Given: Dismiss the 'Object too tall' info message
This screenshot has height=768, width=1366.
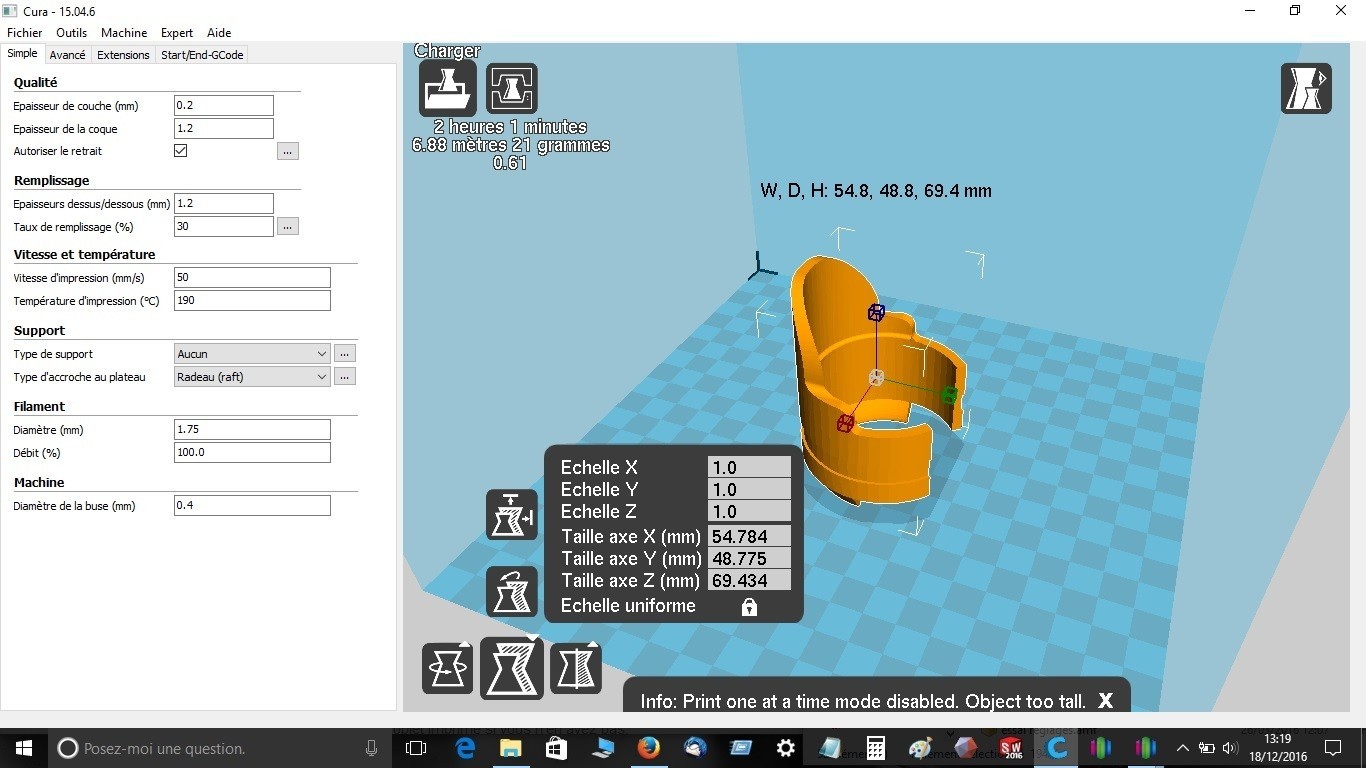Looking at the screenshot, I should pyautogui.click(x=1105, y=701).
